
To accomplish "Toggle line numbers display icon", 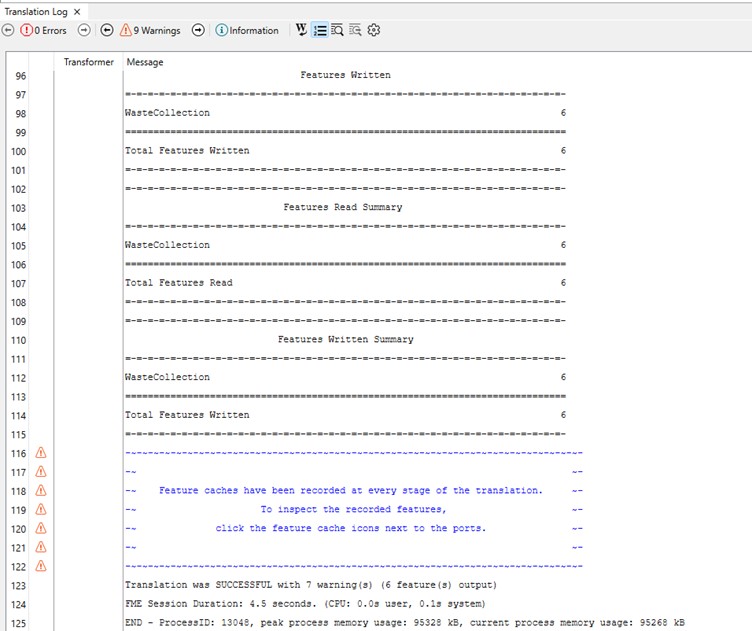I will [x=320, y=30].
